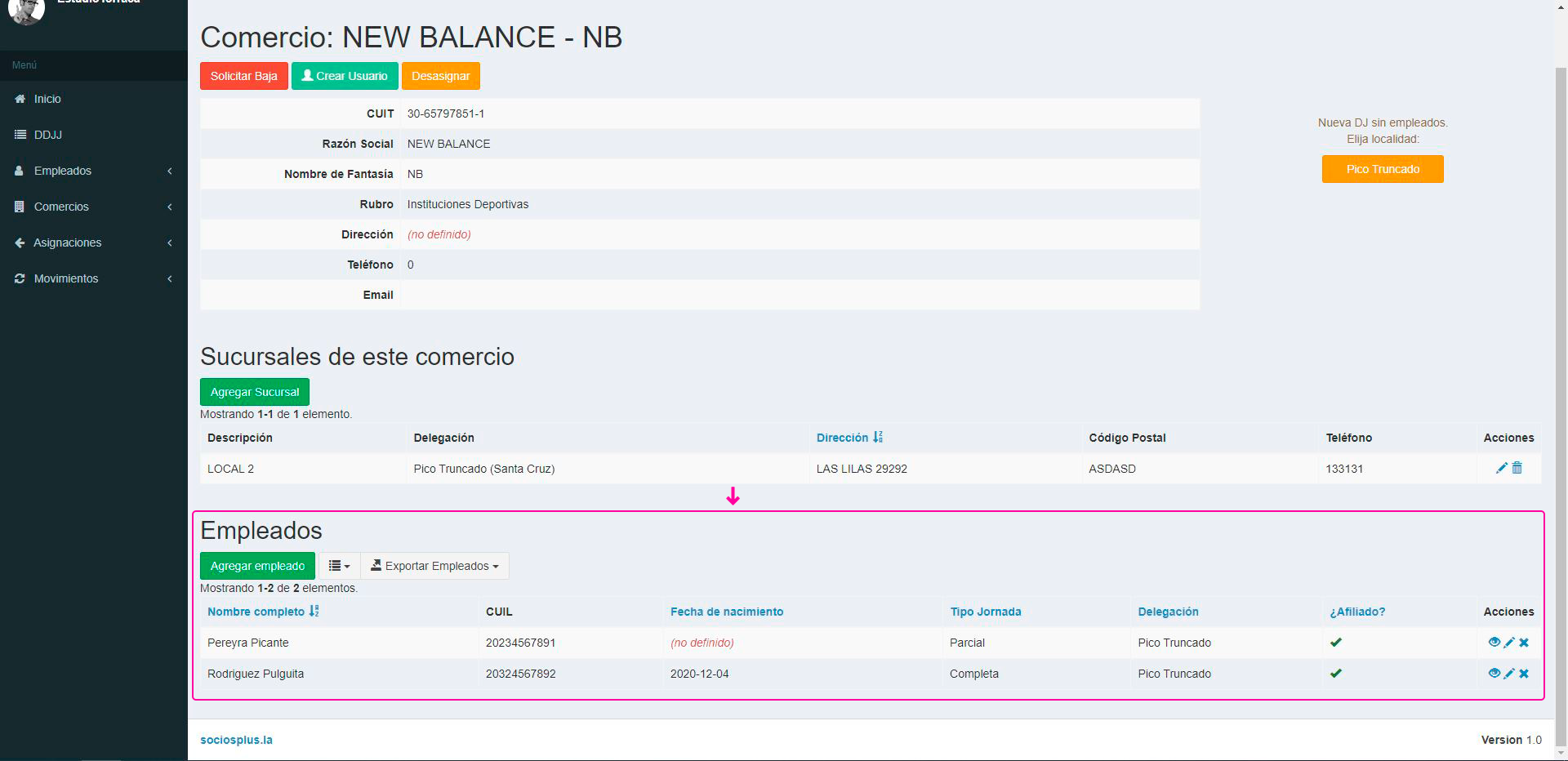The height and width of the screenshot is (761, 1568).
Task: Sort employees by Tipo Jornada header
Action: coord(986,612)
